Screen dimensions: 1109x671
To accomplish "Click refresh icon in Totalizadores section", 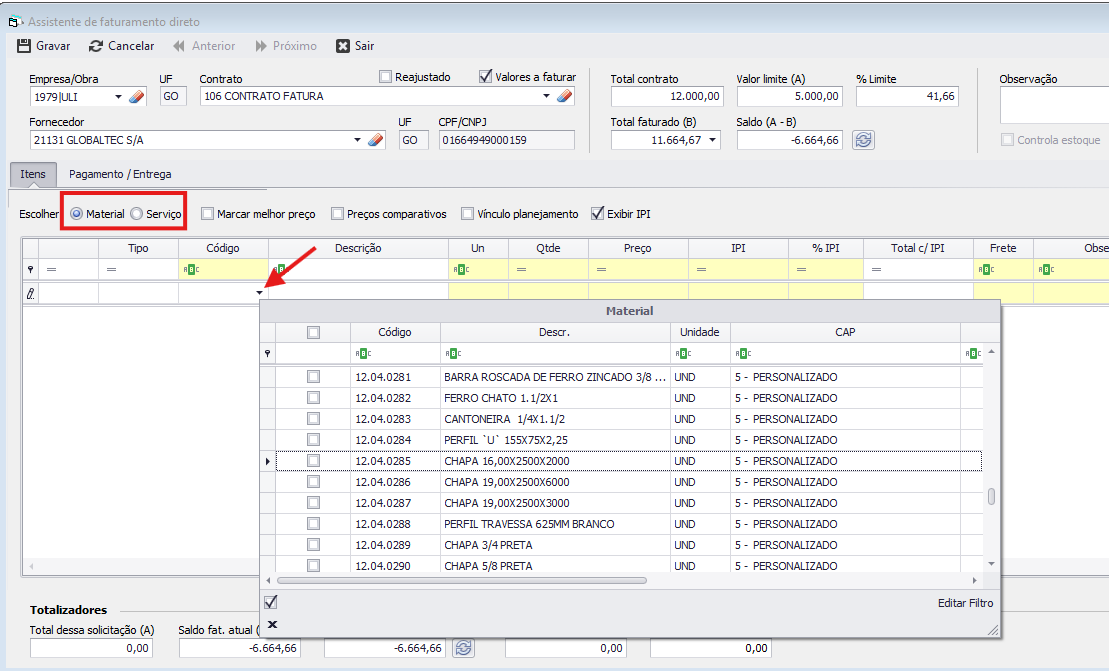I will 463,648.
